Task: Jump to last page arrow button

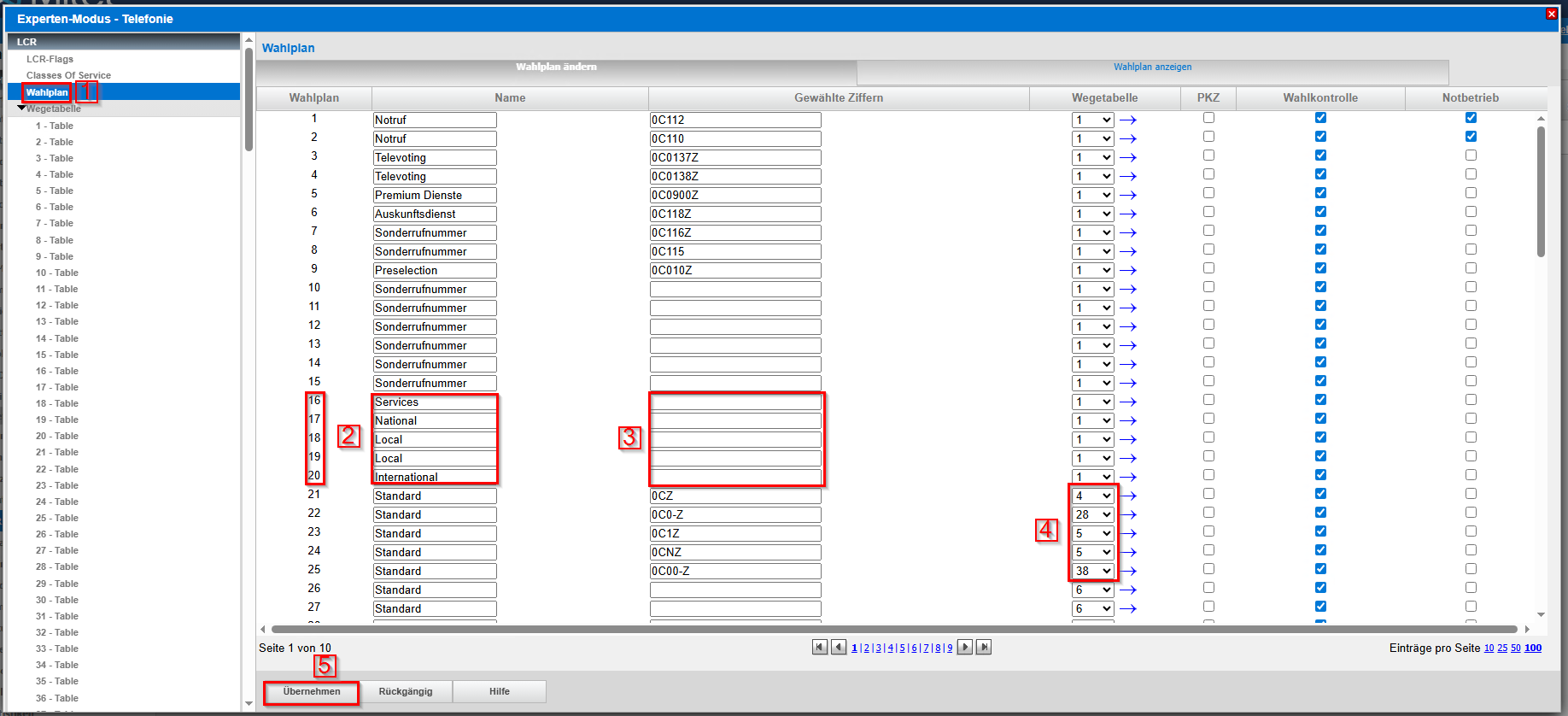Action: coord(984,647)
